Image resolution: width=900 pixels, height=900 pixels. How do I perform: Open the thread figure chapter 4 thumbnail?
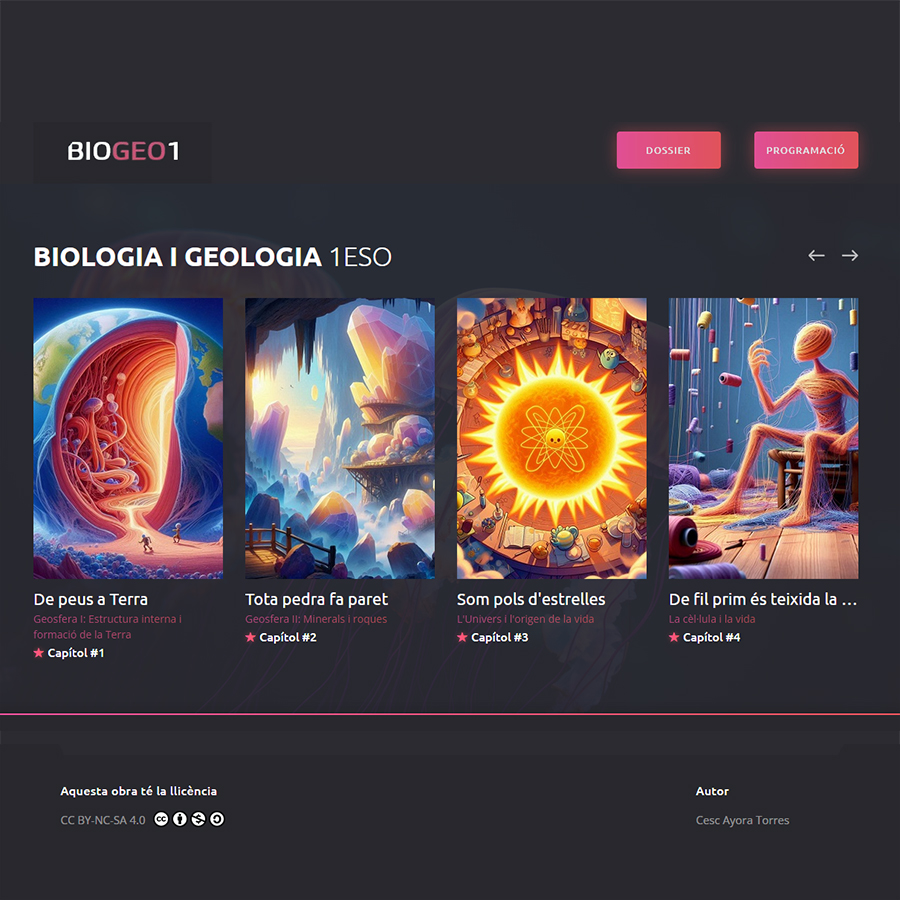[x=763, y=438]
